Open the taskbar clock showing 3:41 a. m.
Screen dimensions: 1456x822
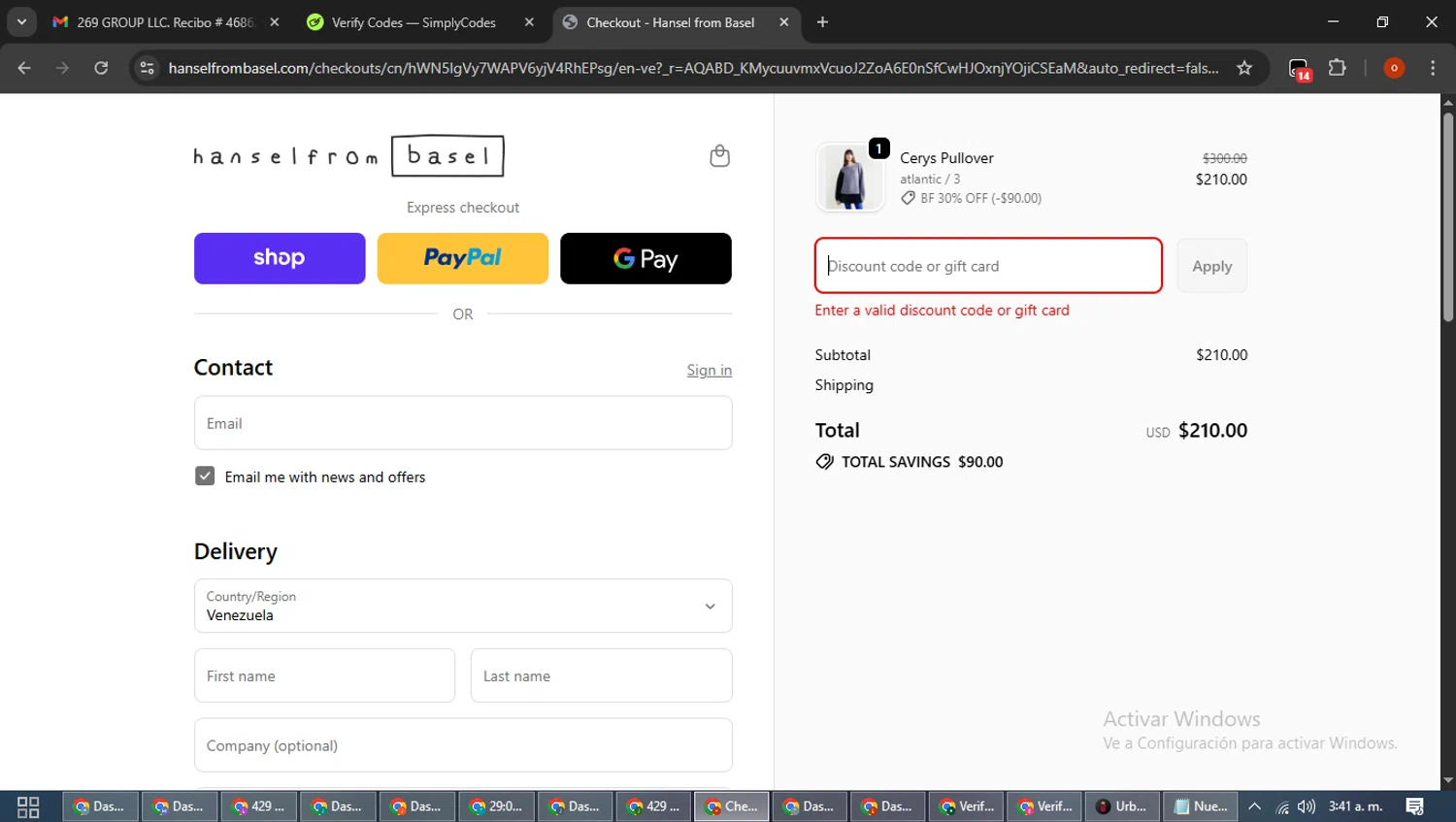(x=1356, y=806)
